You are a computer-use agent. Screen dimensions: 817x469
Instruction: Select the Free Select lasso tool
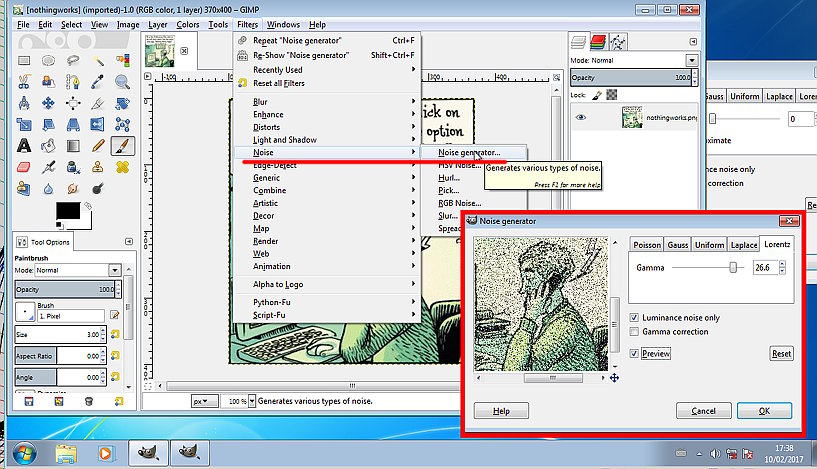[x=73, y=60]
